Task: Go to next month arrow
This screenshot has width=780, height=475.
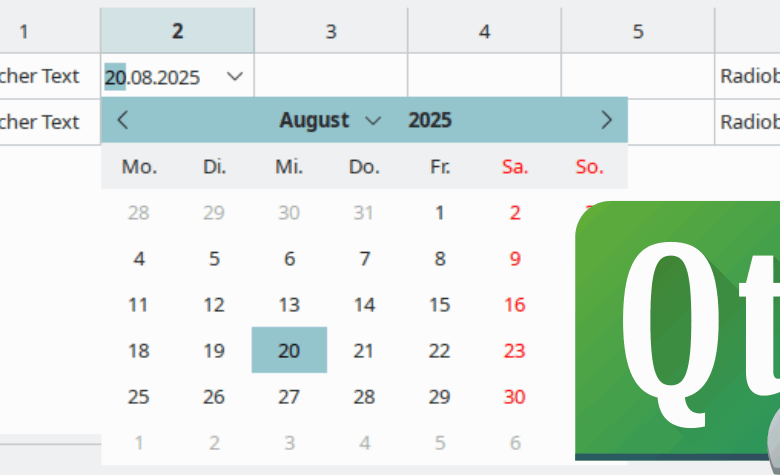Action: coord(606,120)
